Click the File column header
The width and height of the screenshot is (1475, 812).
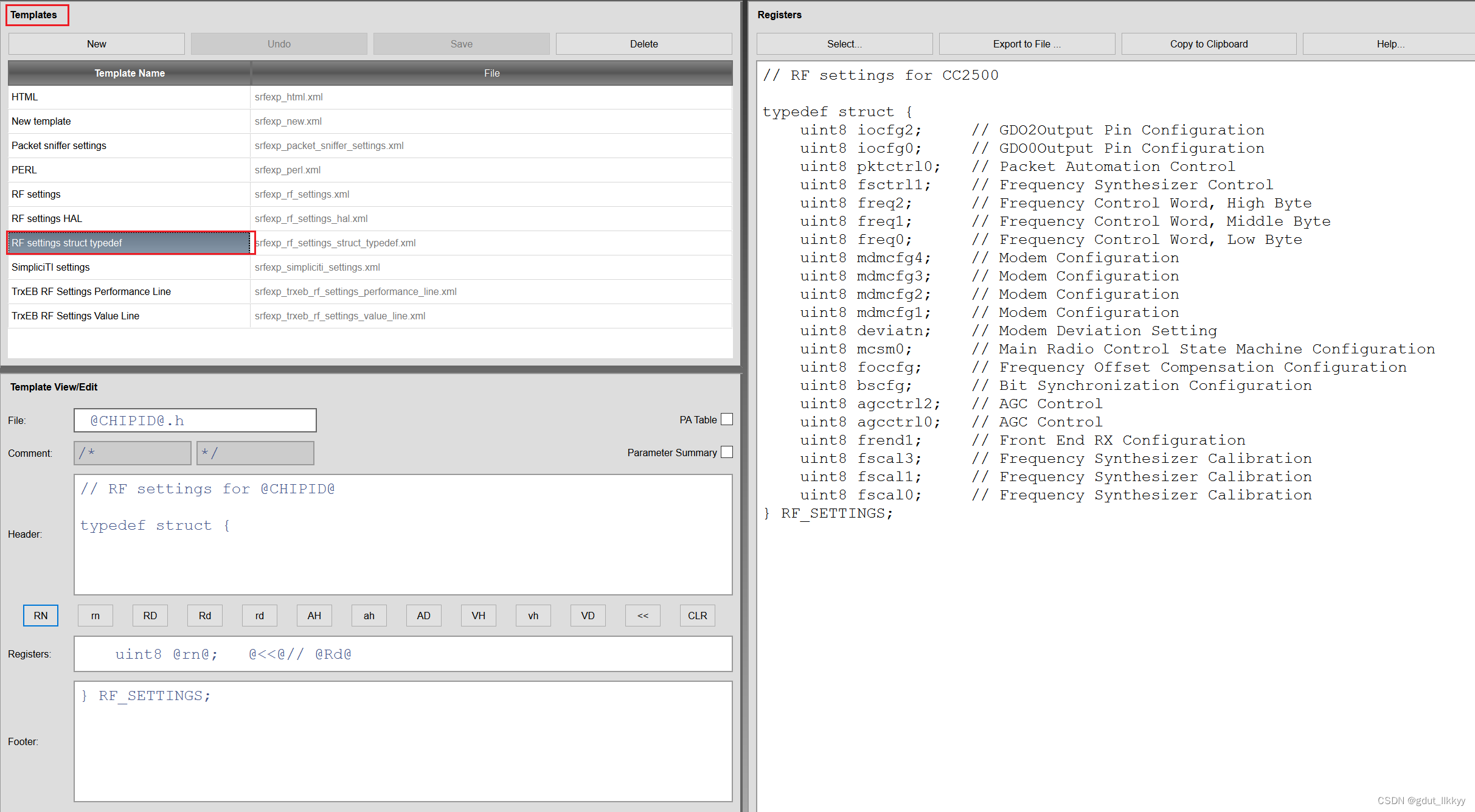tap(491, 73)
